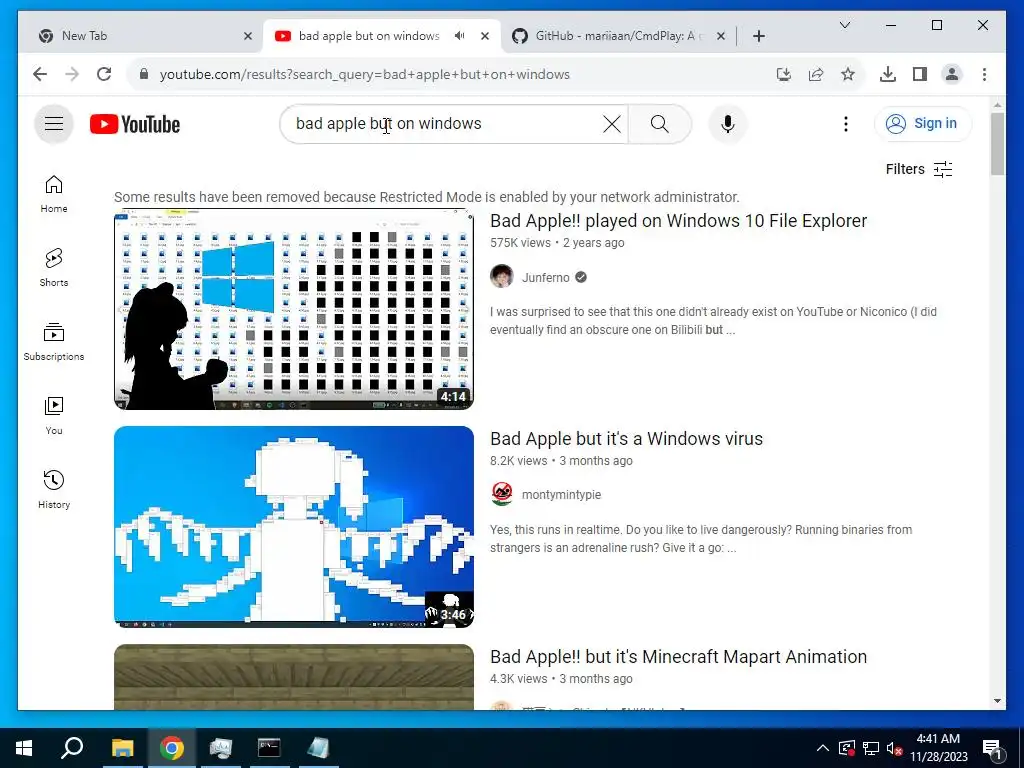Open Windows taskbar search

[x=72, y=748]
